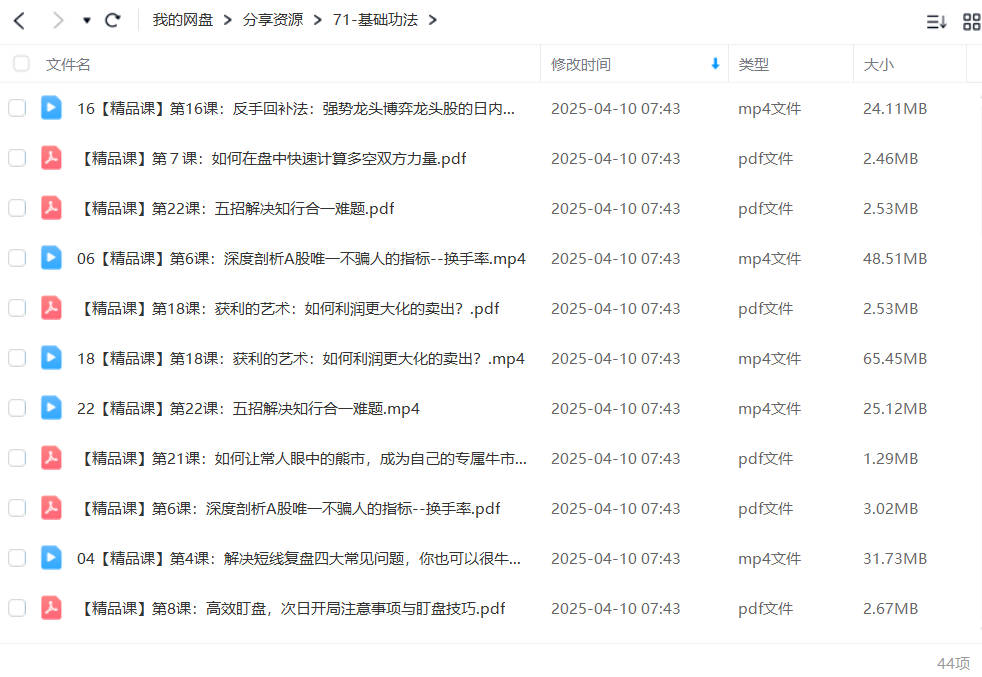This screenshot has height=677, width=982.
Task: Tick the select-all checkbox beside 文件名
Action: [x=21, y=64]
